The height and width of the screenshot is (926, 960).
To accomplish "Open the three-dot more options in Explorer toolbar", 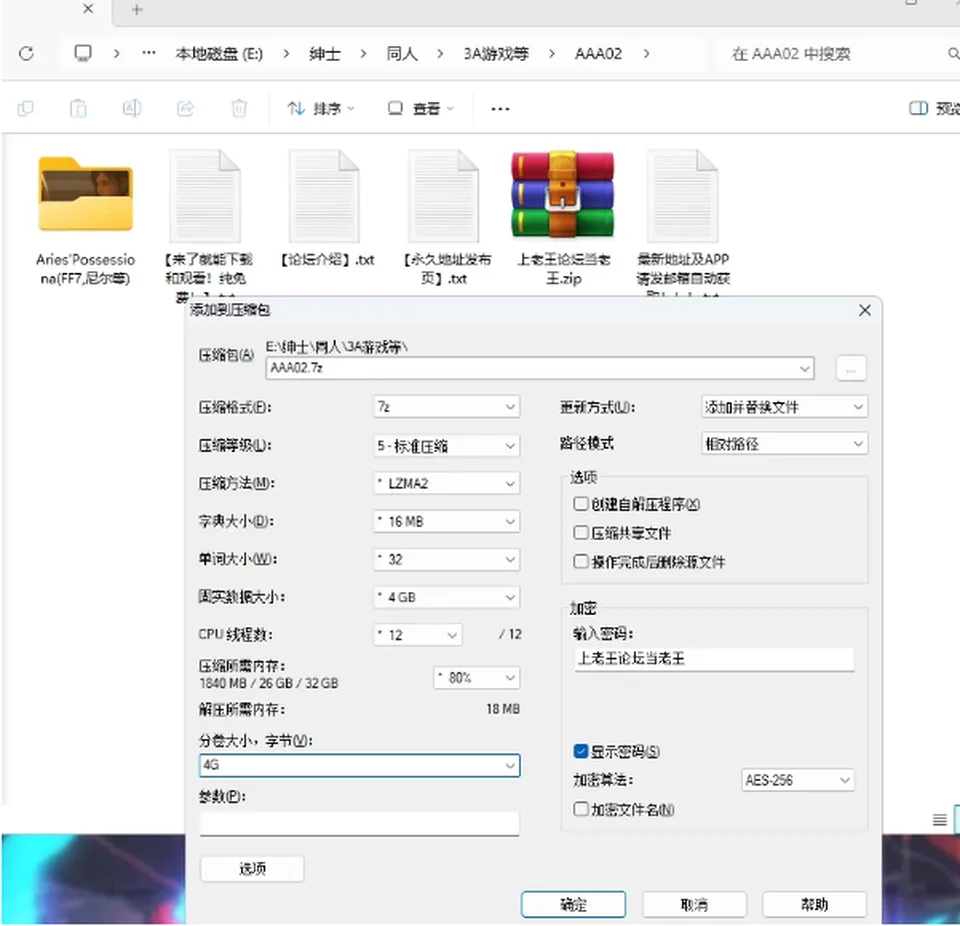I will pos(500,109).
